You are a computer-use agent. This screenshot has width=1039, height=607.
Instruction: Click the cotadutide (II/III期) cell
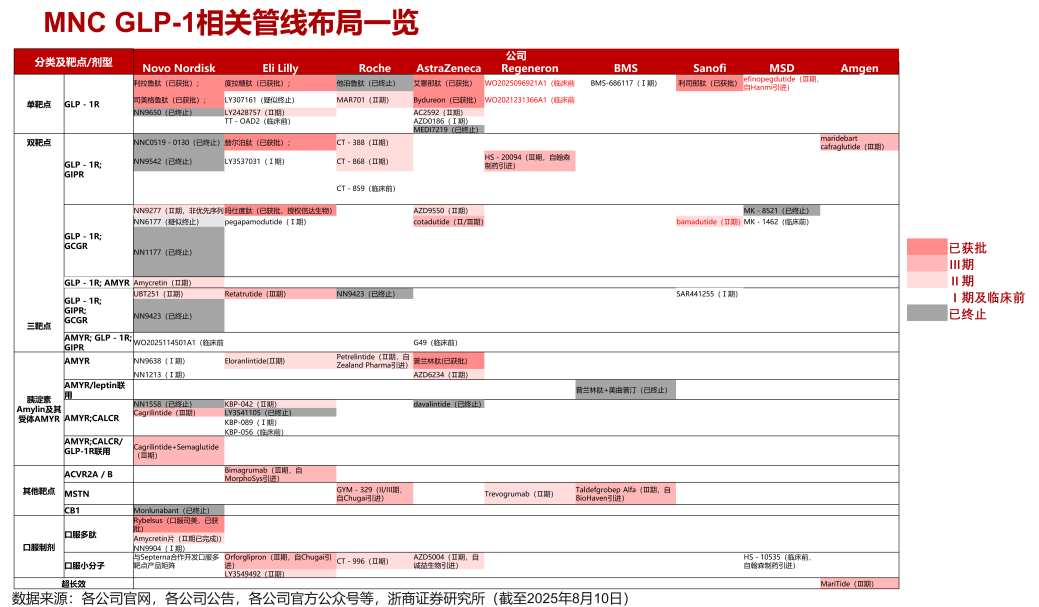pos(449,222)
